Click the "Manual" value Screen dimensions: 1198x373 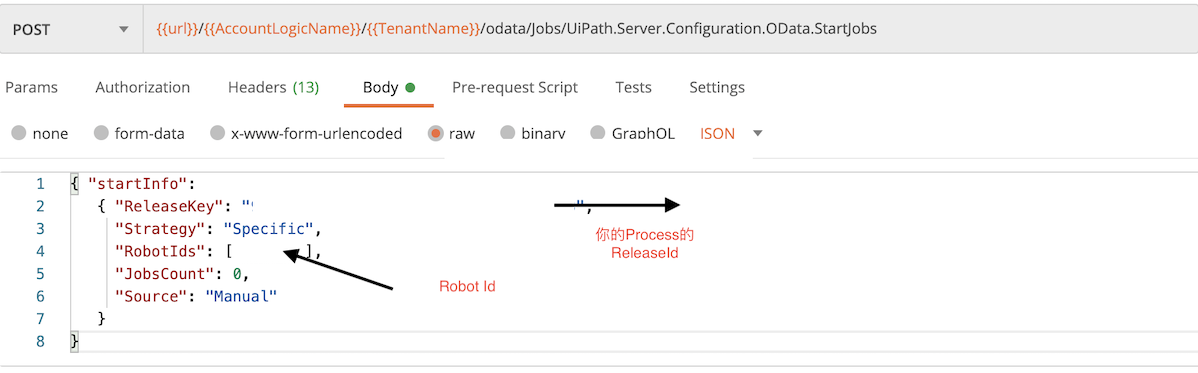point(241,296)
